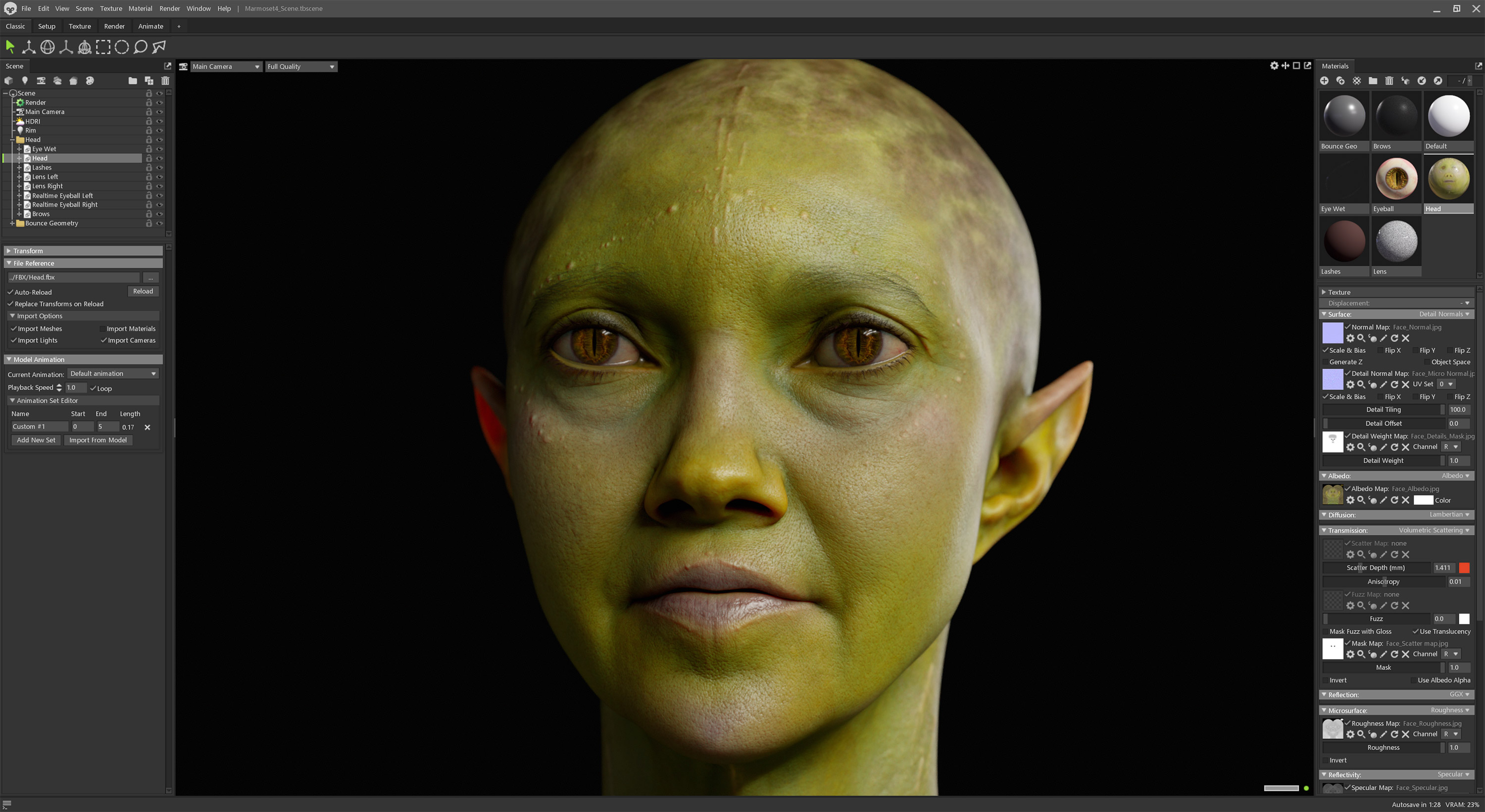Switch to the Animate tab

coord(150,26)
